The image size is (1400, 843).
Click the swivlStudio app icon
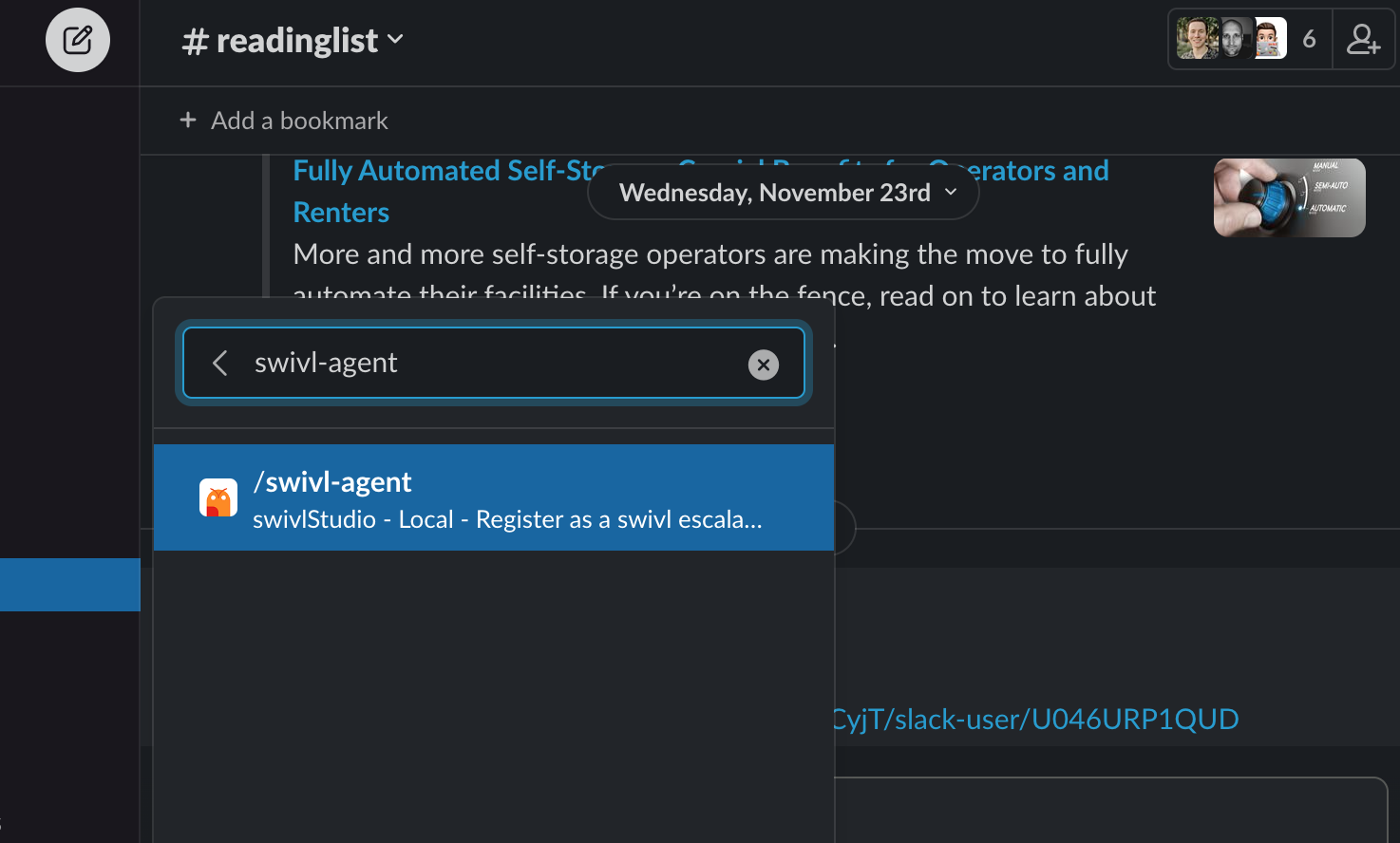pyautogui.click(x=218, y=497)
